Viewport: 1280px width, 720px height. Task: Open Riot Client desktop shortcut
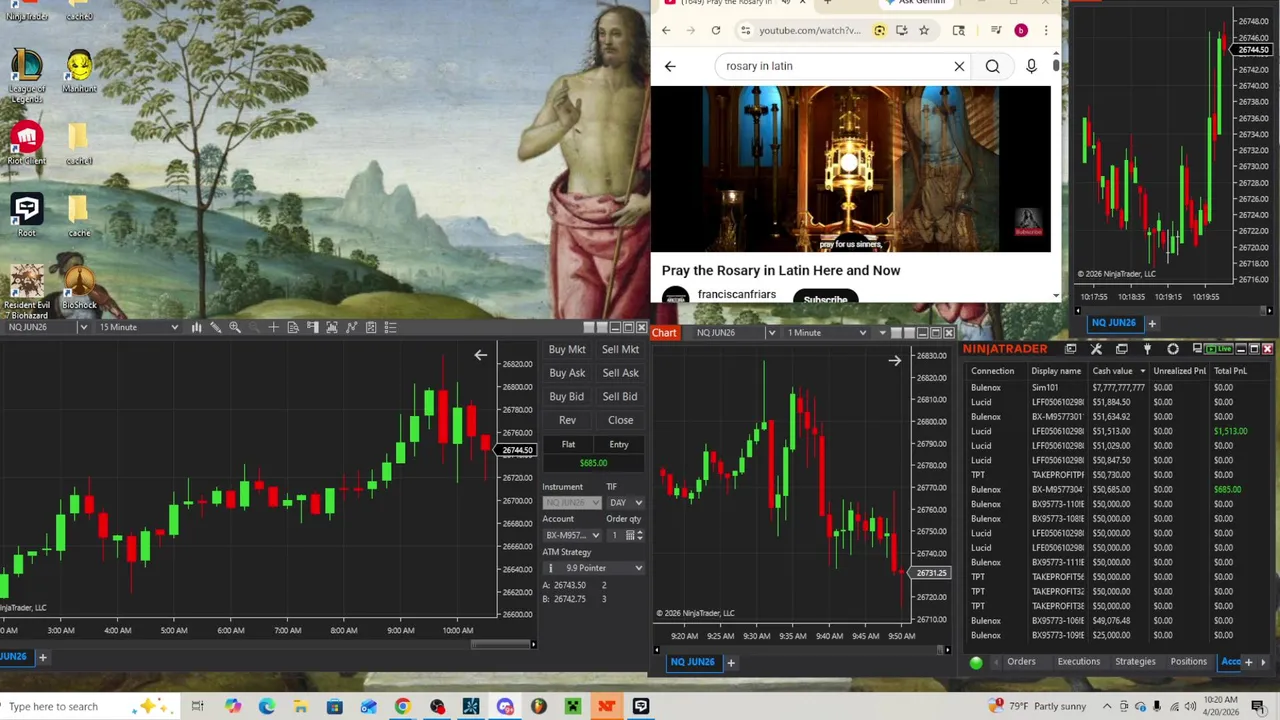point(27,144)
